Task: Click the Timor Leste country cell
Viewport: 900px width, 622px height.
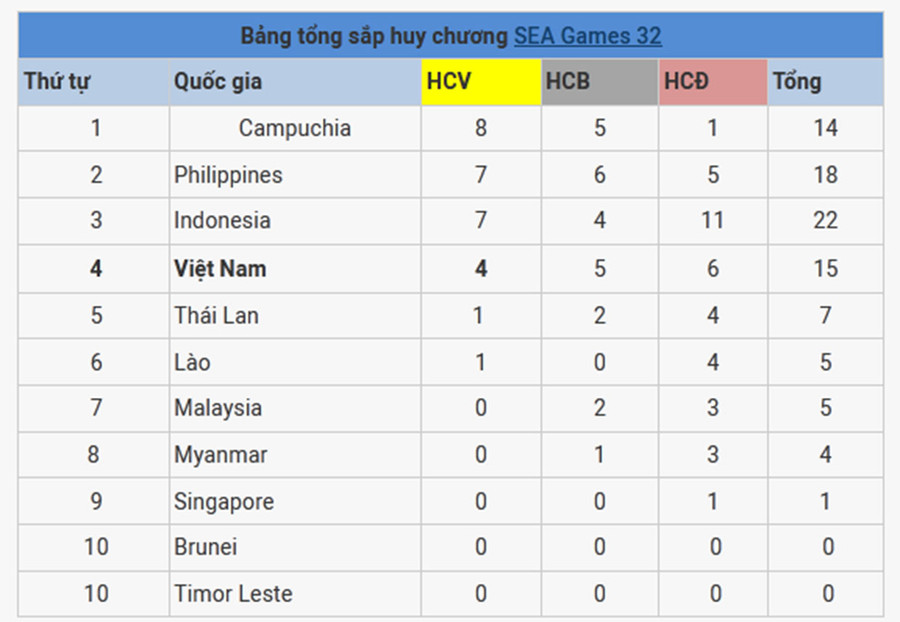Action: click(x=233, y=594)
